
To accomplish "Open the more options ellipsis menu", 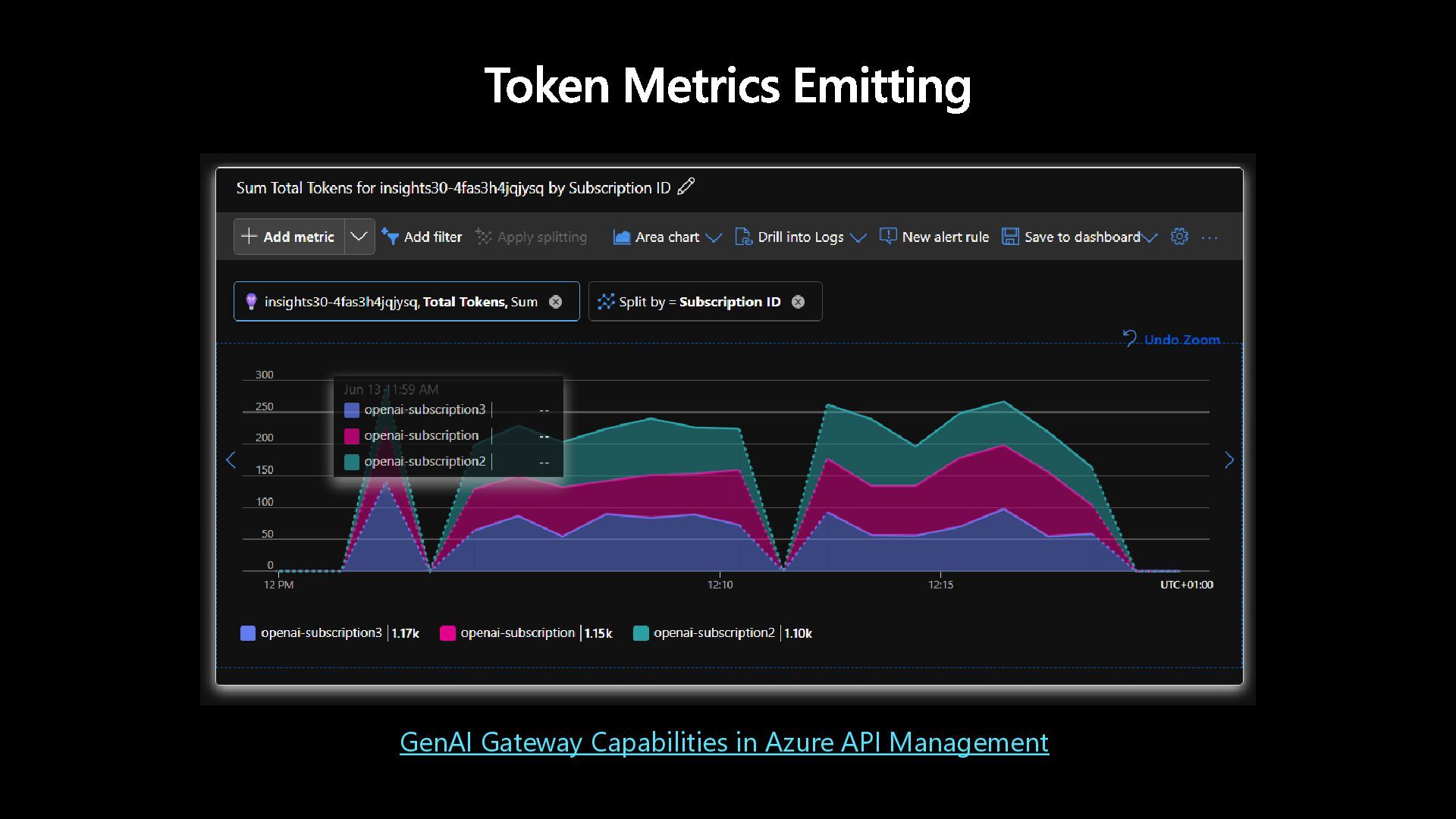I will (x=1210, y=237).
